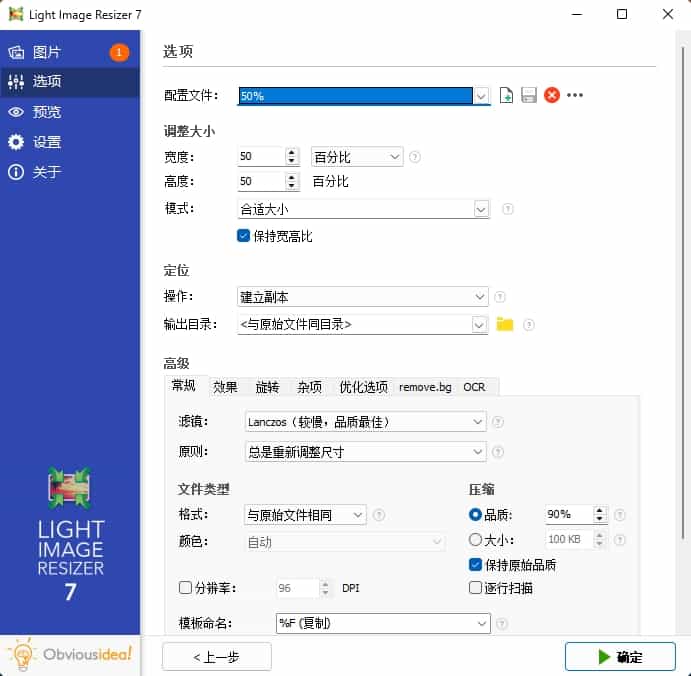Disable the 保持原始品质 checkbox

(x=476, y=564)
